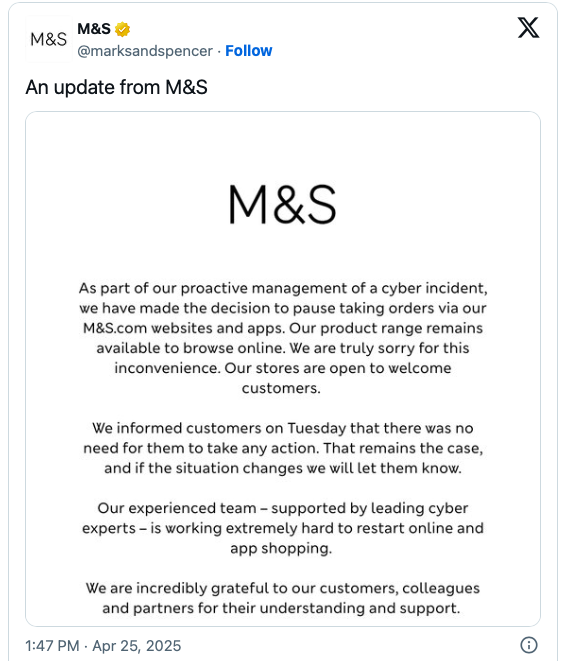This screenshot has height=661, width=564.
Task: Click the paragraph about the cyber incident
Action: (283, 338)
